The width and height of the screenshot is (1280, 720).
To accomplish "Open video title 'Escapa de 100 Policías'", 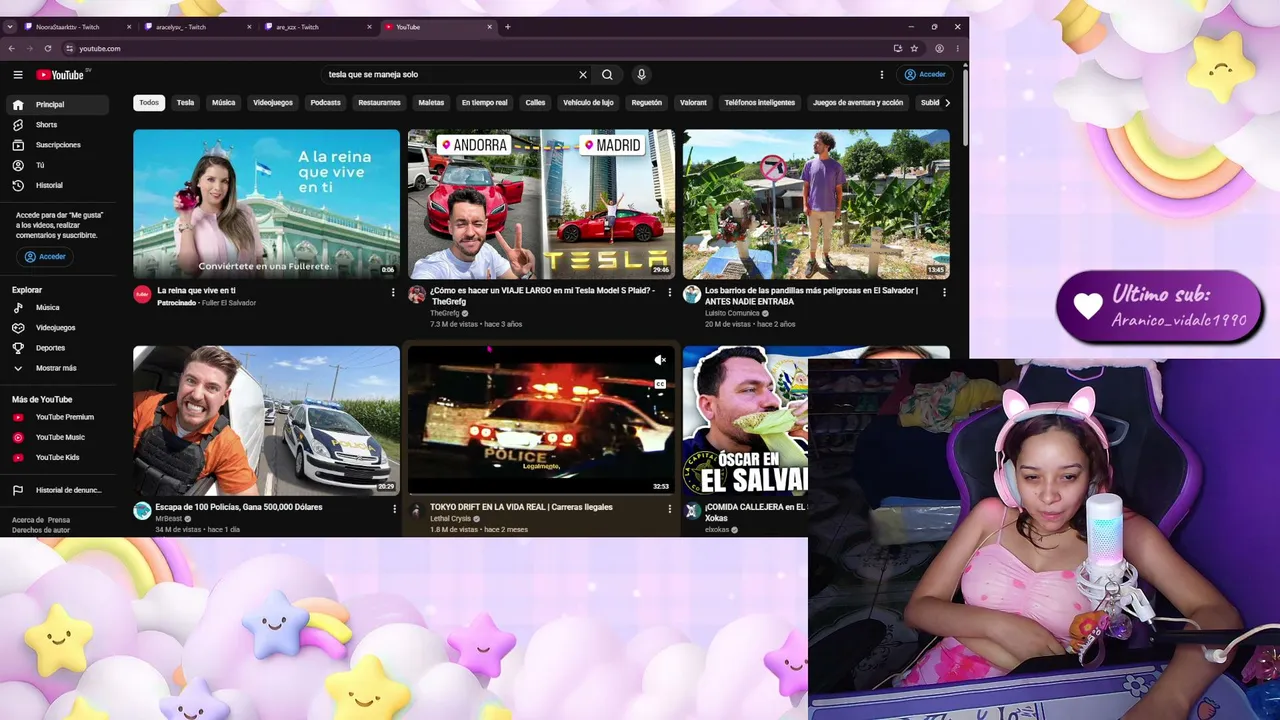I will click(x=239, y=507).
